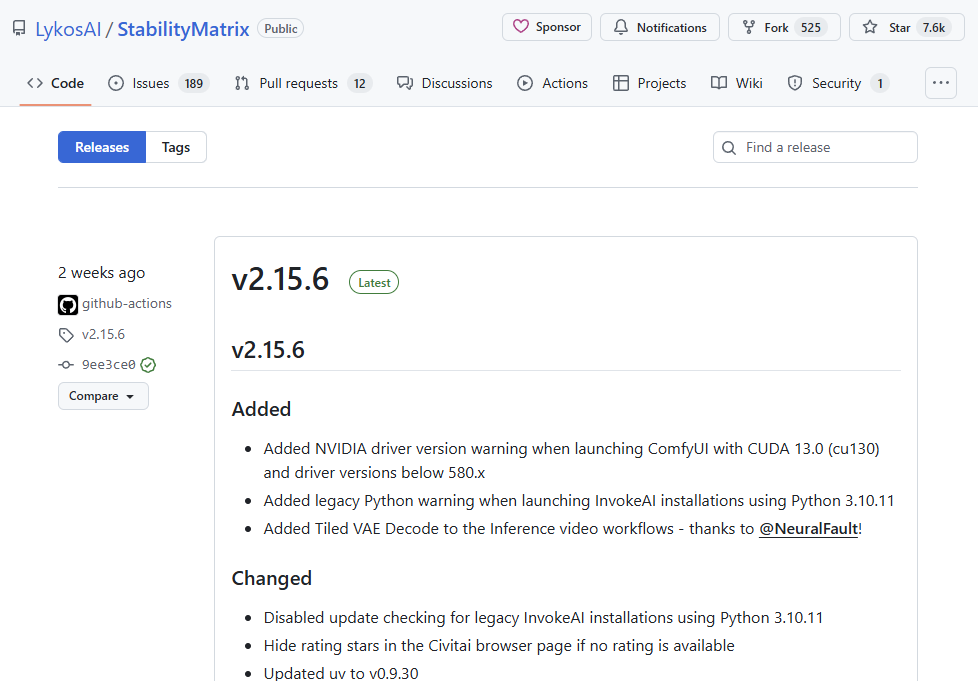Open the overflow menu with three dots

940,83
